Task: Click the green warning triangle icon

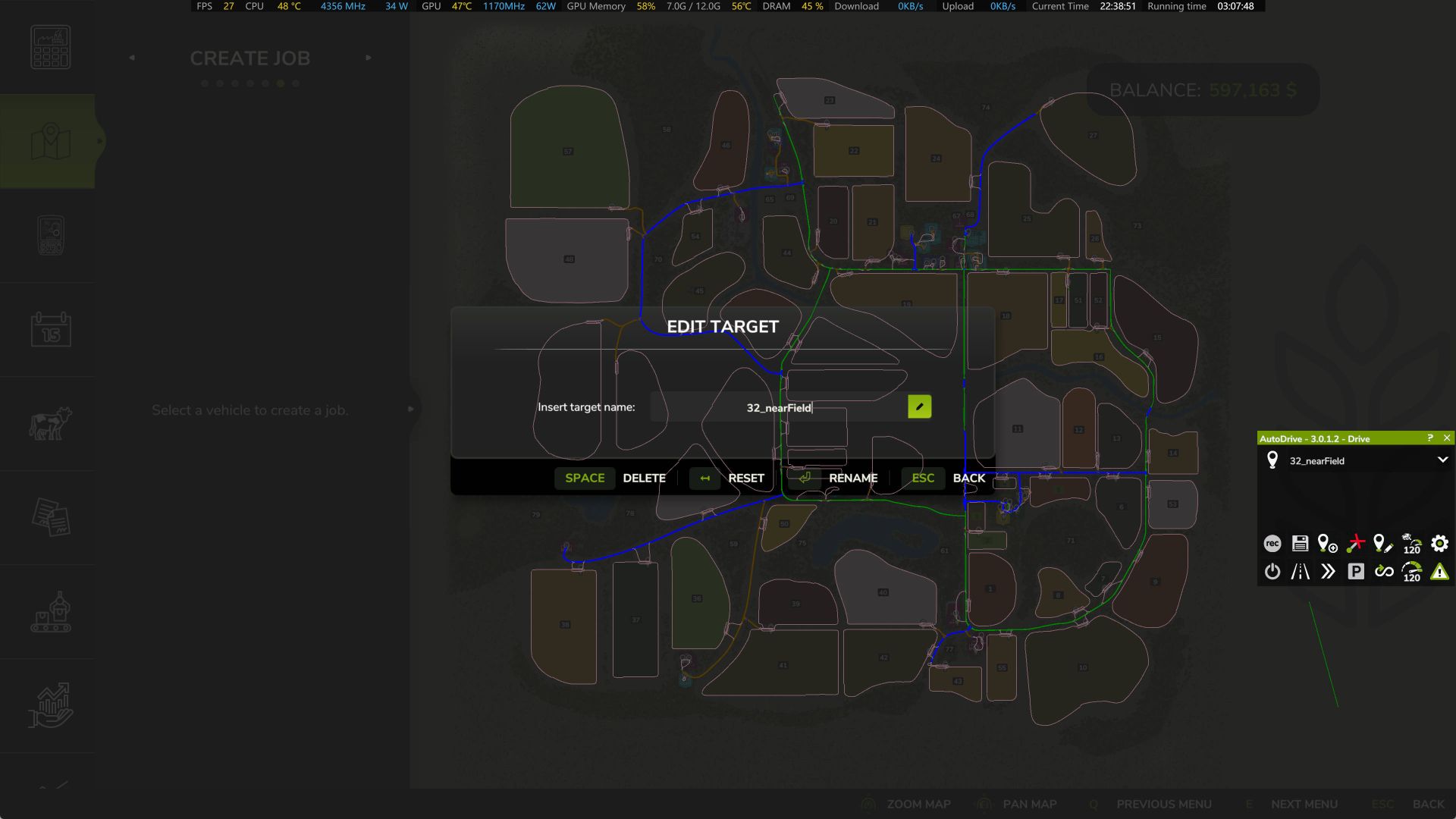Action: click(1439, 572)
